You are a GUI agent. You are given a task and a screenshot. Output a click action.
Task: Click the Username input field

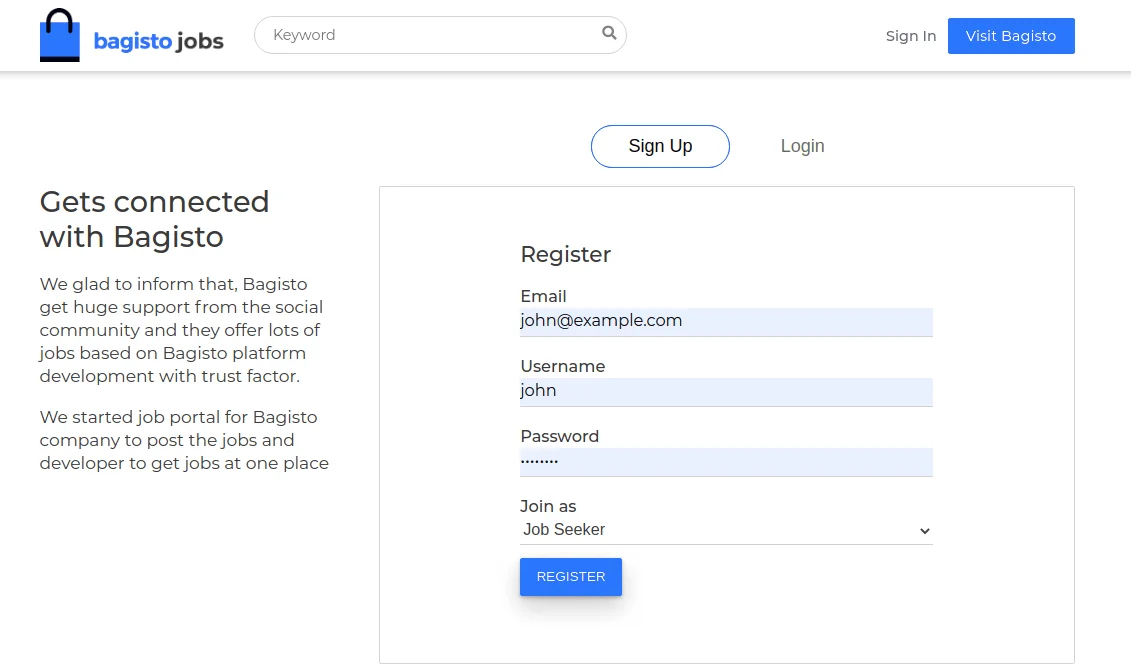pyautogui.click(x=725, y=391)
